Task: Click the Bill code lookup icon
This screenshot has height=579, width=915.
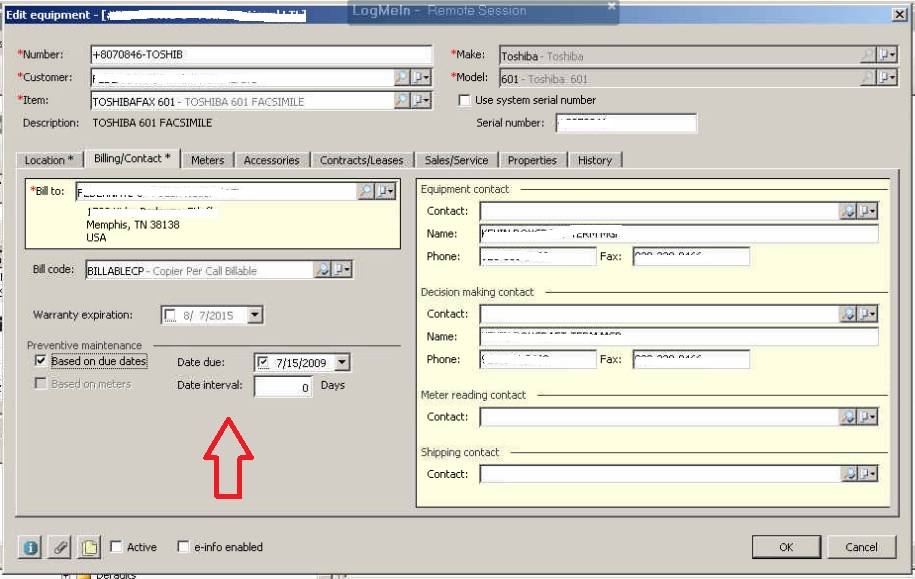Action: tap(323, 270)
